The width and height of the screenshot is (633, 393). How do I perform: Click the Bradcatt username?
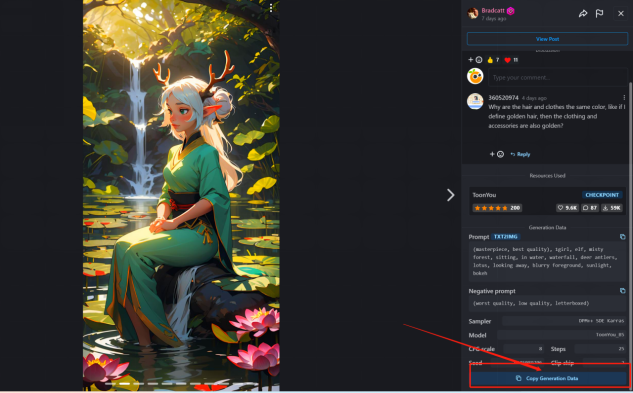(x=493, y=11)
